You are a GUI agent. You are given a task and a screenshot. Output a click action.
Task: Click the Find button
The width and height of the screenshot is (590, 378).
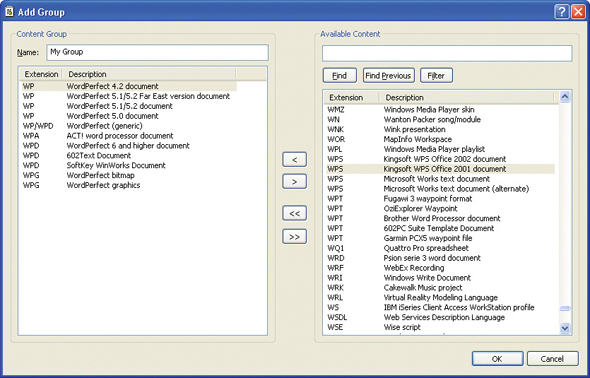tap(339, 76)
